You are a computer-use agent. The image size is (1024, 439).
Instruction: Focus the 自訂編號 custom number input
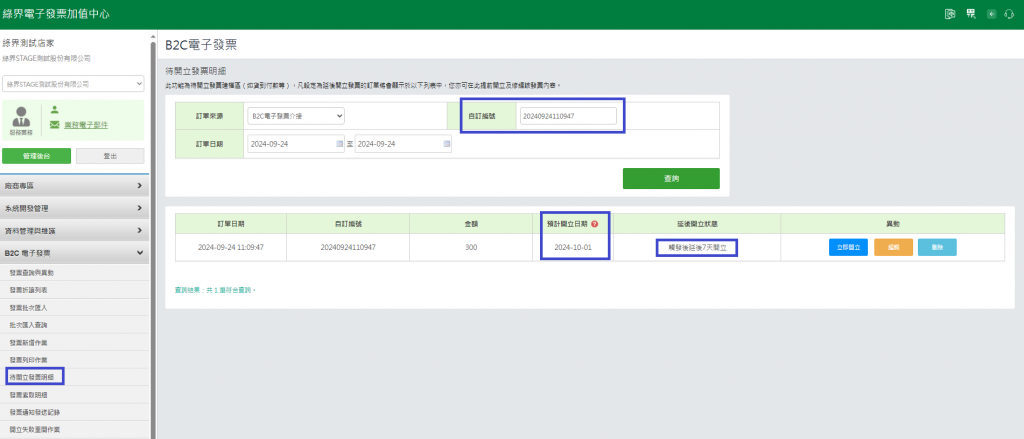click(x=568, y=116)
